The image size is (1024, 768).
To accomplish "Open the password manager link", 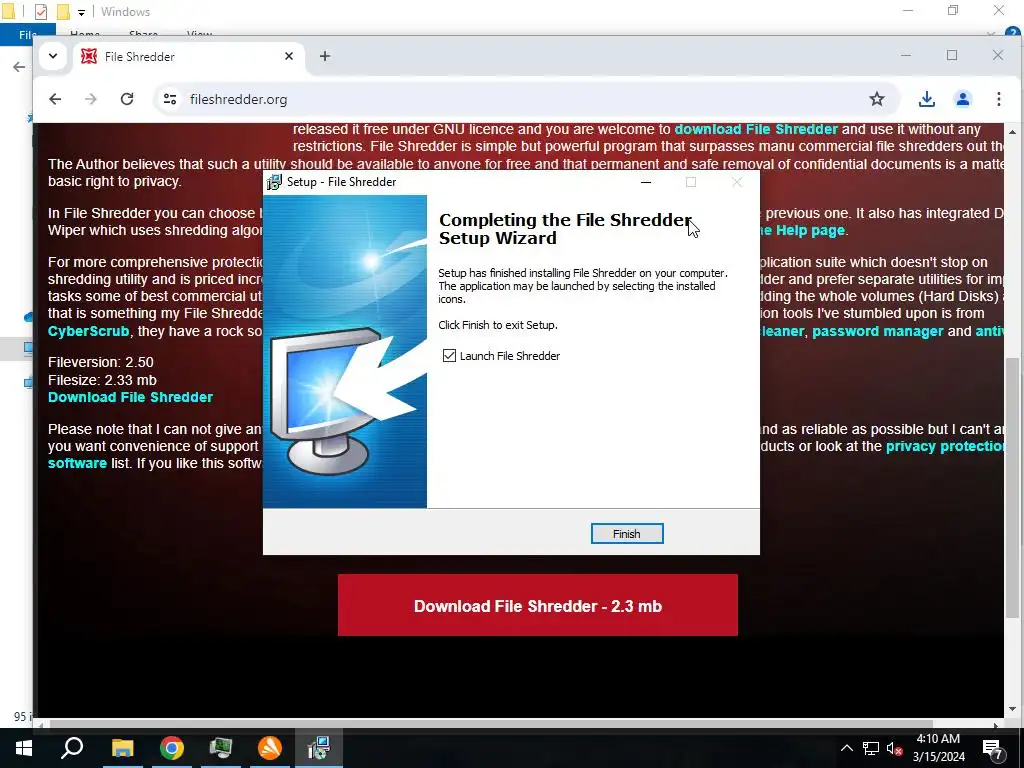I will 878,331.
